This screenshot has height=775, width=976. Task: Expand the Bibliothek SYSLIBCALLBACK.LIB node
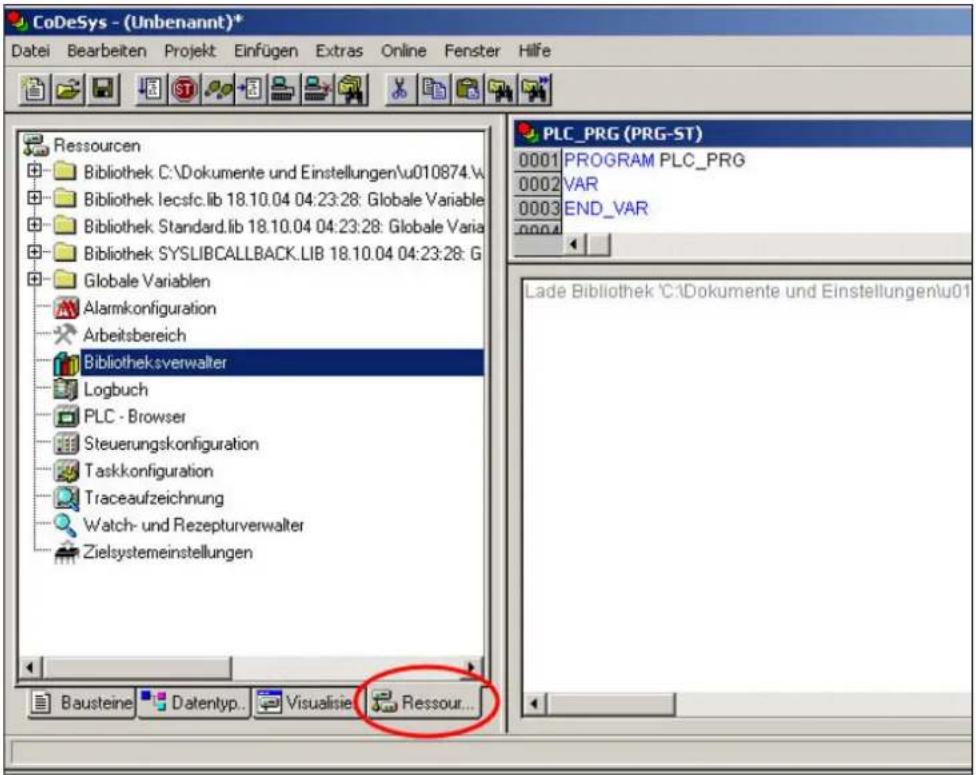point(35,252)
